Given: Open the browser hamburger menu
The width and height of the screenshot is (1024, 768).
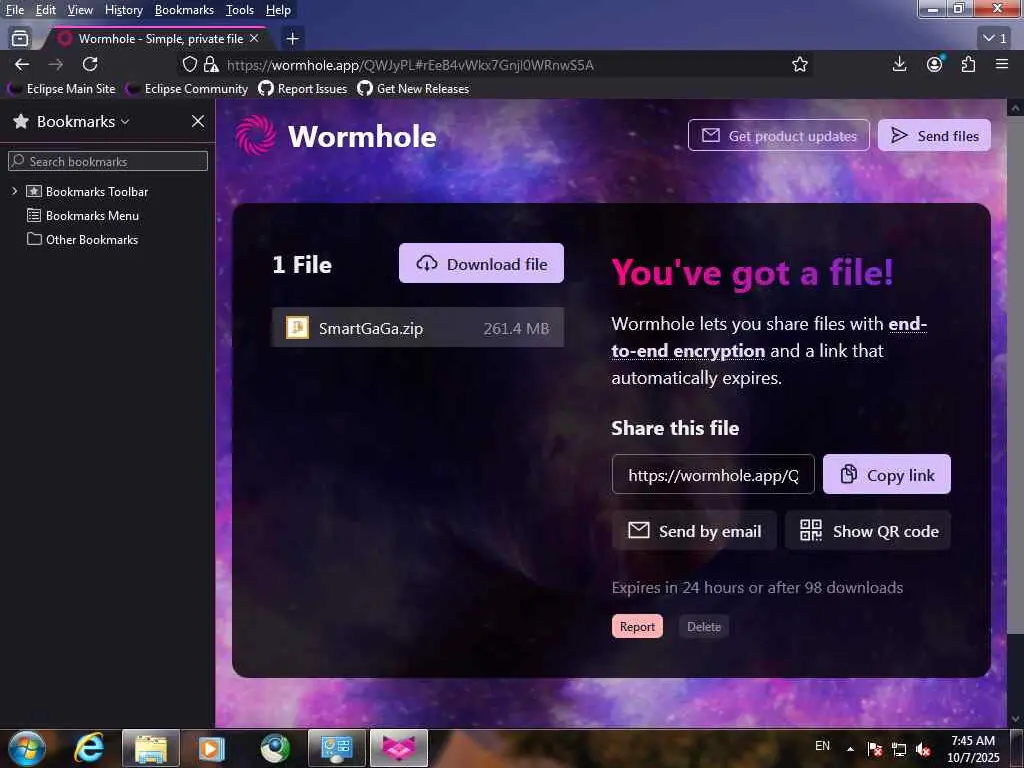Looking at the screenshot, I should 1002,64.
